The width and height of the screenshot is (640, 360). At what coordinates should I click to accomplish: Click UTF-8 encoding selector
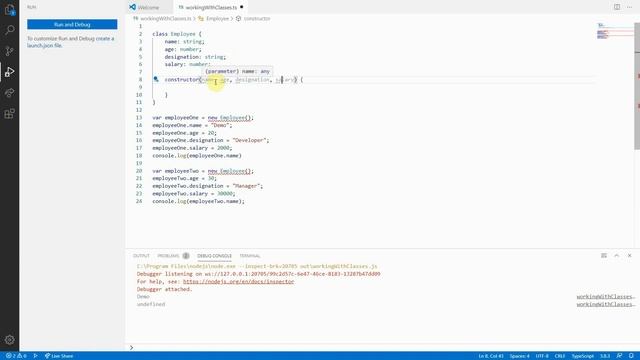542,356
